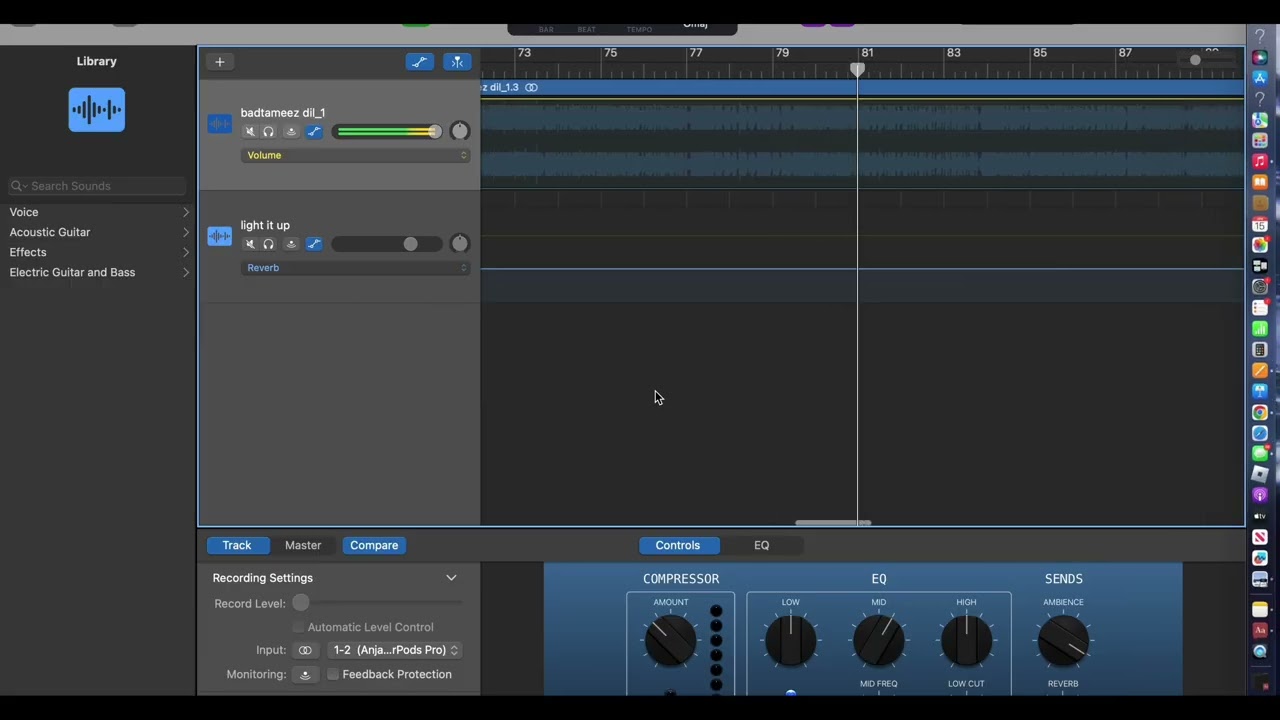1280x720 pixels.
Task: Click the Sends Ambience knob
Action: point(1063,640)
